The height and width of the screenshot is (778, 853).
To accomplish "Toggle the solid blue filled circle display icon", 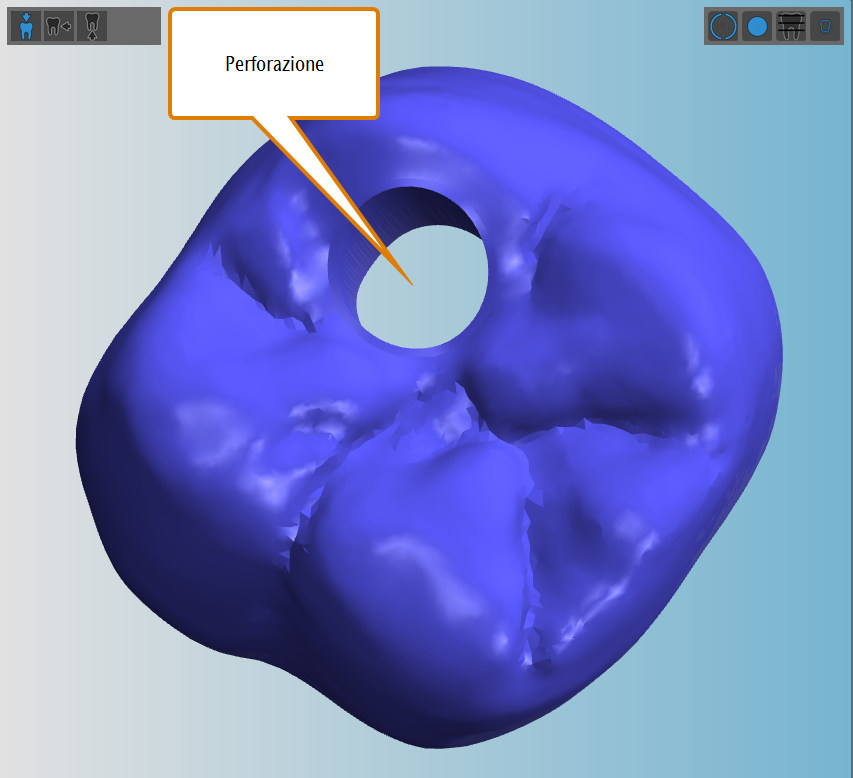I will [757, 26].
